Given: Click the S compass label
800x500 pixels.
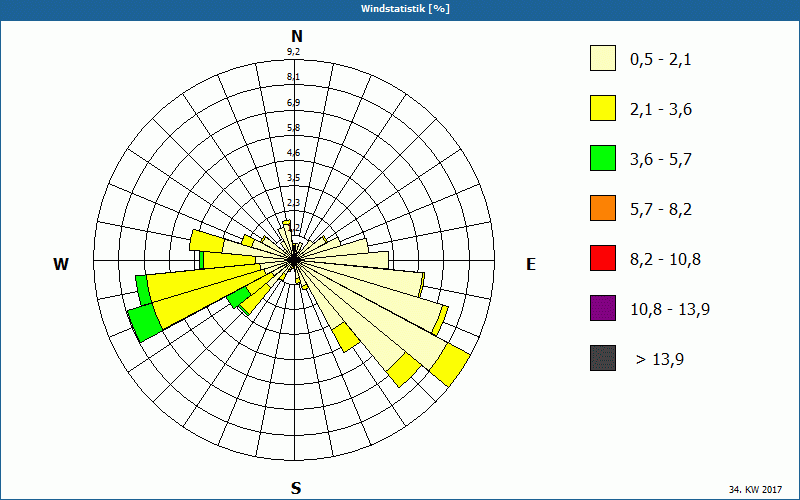Looking at the screenshot, I should 296,488.
